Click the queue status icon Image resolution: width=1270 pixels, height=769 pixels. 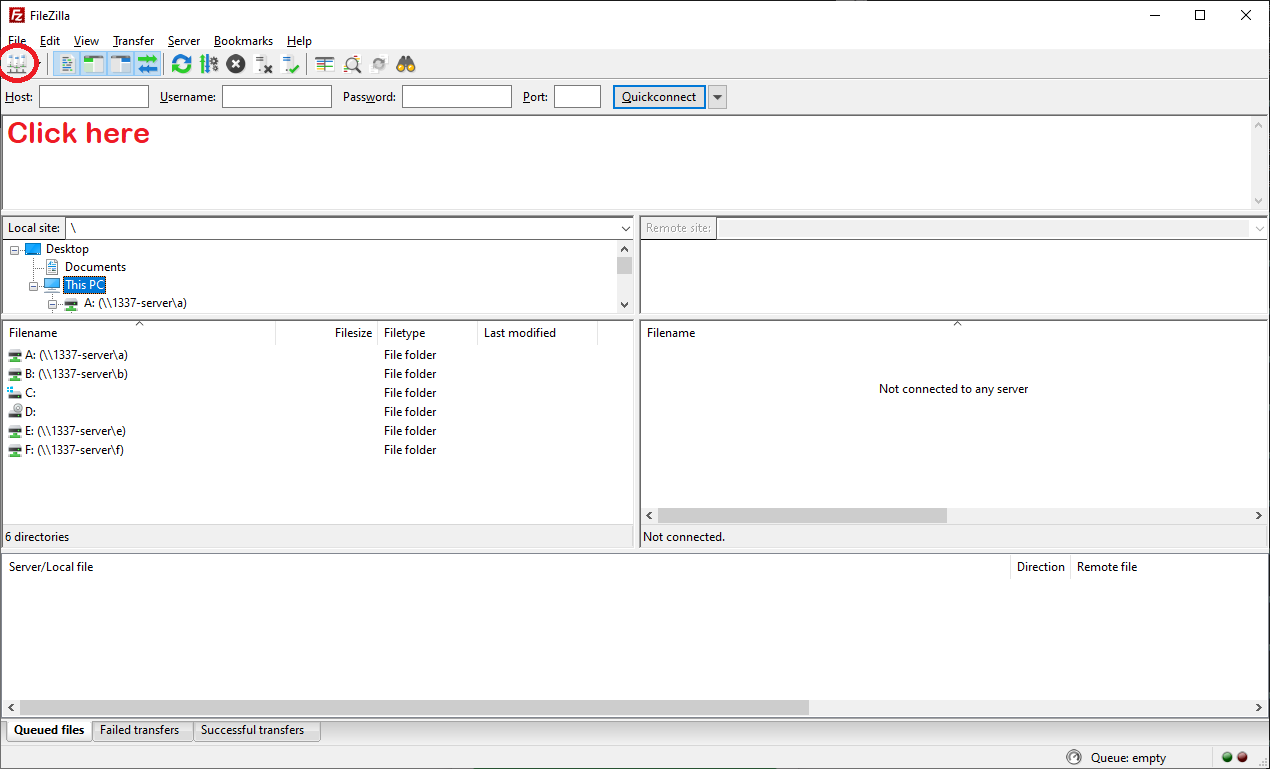[1074, 758]
